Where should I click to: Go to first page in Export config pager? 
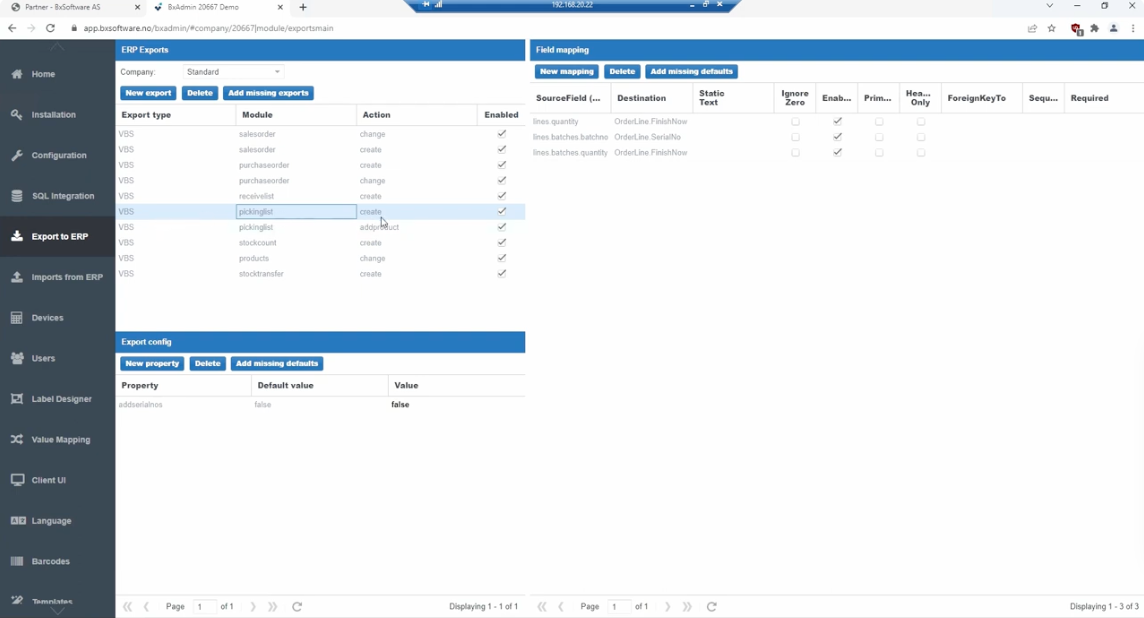click(x=128, y=606)
